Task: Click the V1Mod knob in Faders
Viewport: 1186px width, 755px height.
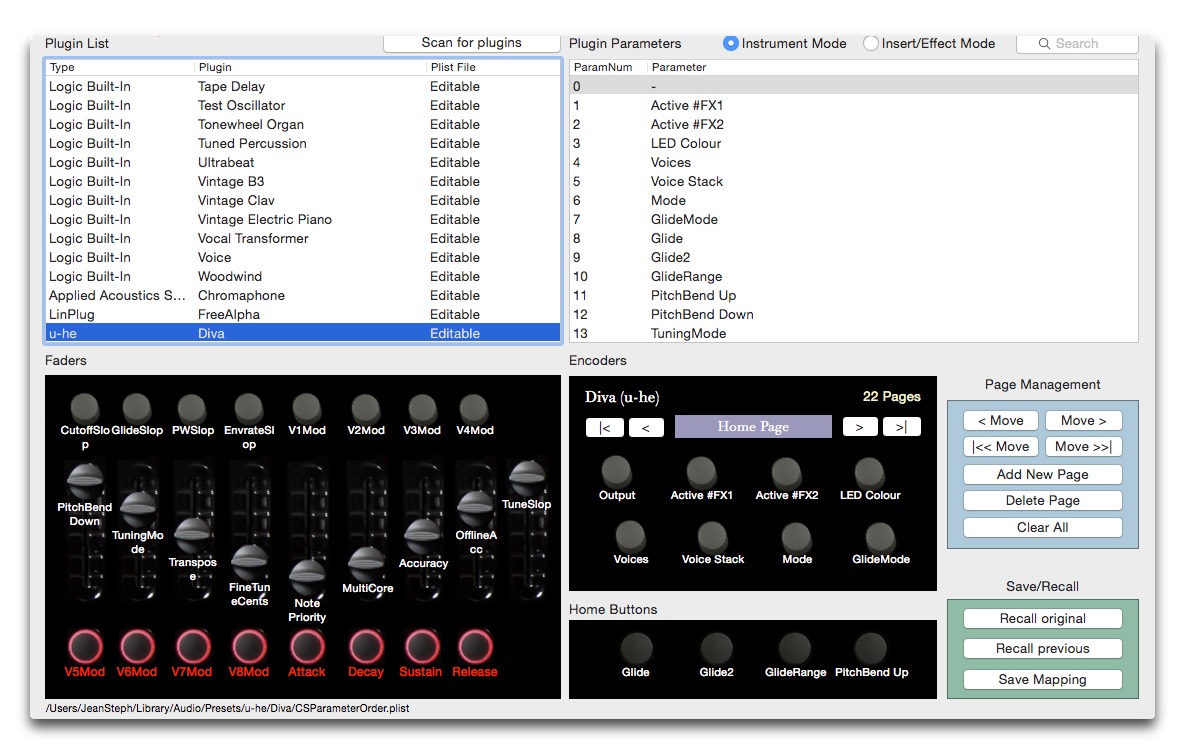Action: tap(307, 407)
